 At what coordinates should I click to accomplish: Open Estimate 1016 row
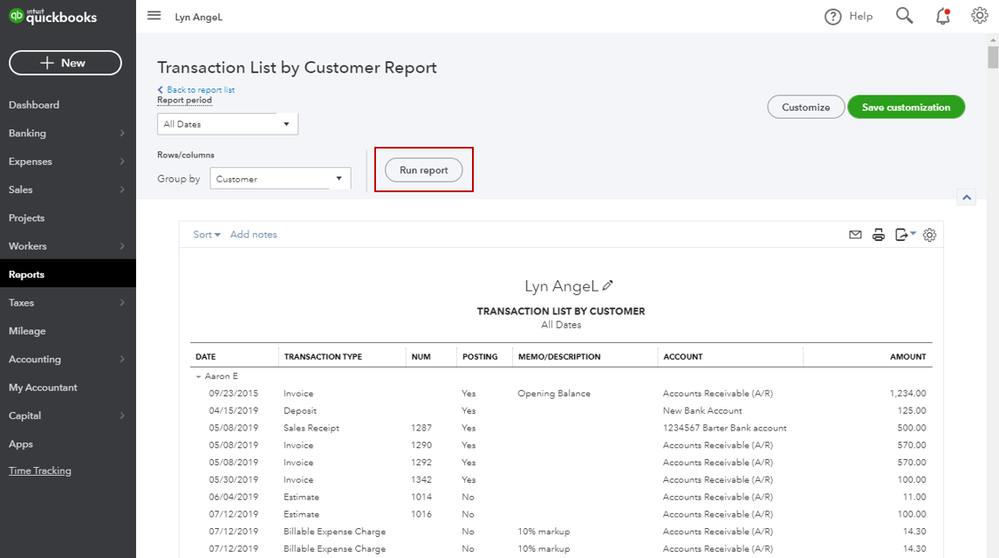click(x=561, y=514)
